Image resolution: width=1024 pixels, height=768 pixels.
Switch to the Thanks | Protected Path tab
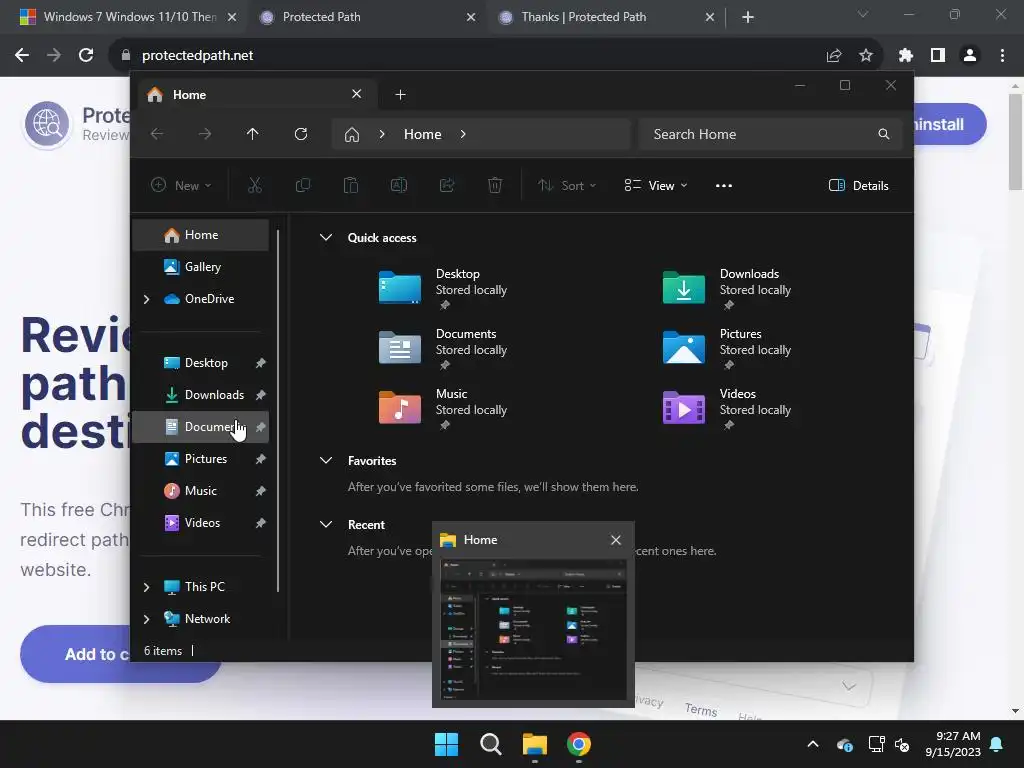(607, 17)
